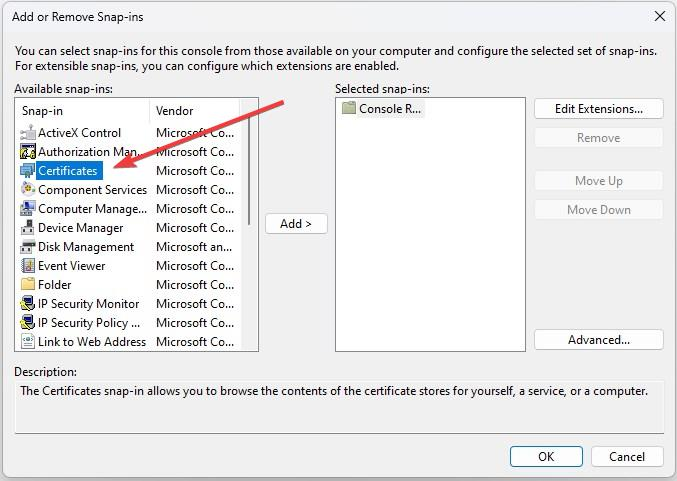
Task: Click the Add > button
Action: point(296,224)
